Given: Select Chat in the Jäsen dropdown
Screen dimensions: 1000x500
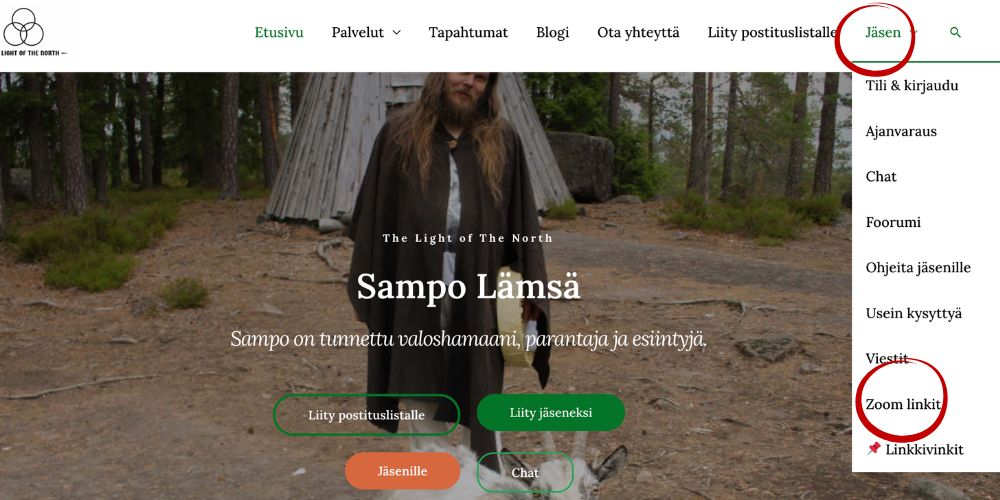Looking at the screenshot, I should coord(881,177).
